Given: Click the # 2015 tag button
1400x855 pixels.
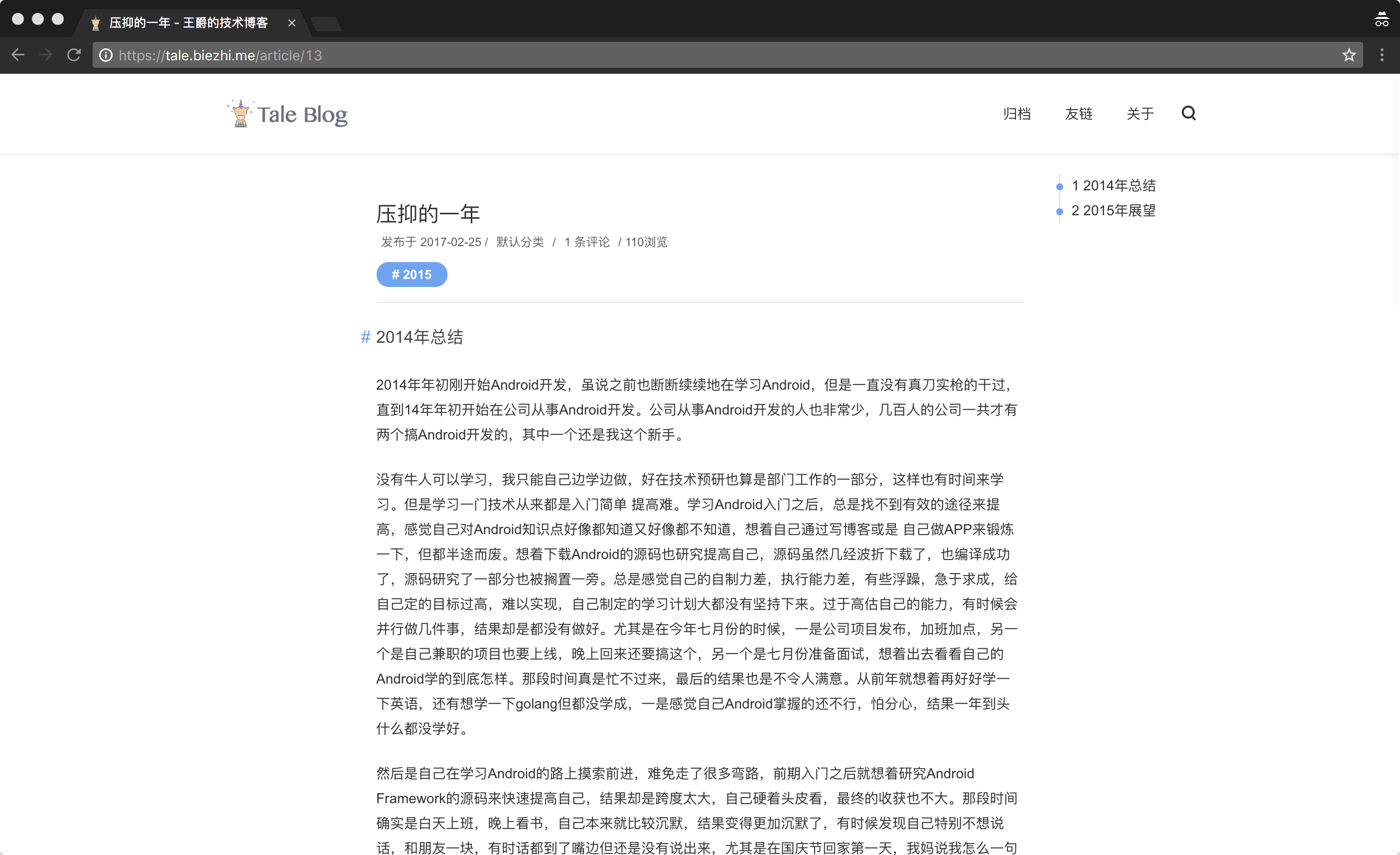Looking at the screenshot, I should 412,275.
